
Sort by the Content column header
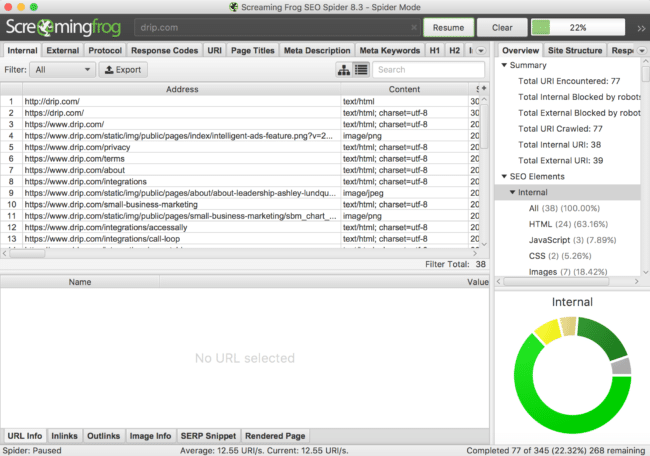click(x=404, y=89)
